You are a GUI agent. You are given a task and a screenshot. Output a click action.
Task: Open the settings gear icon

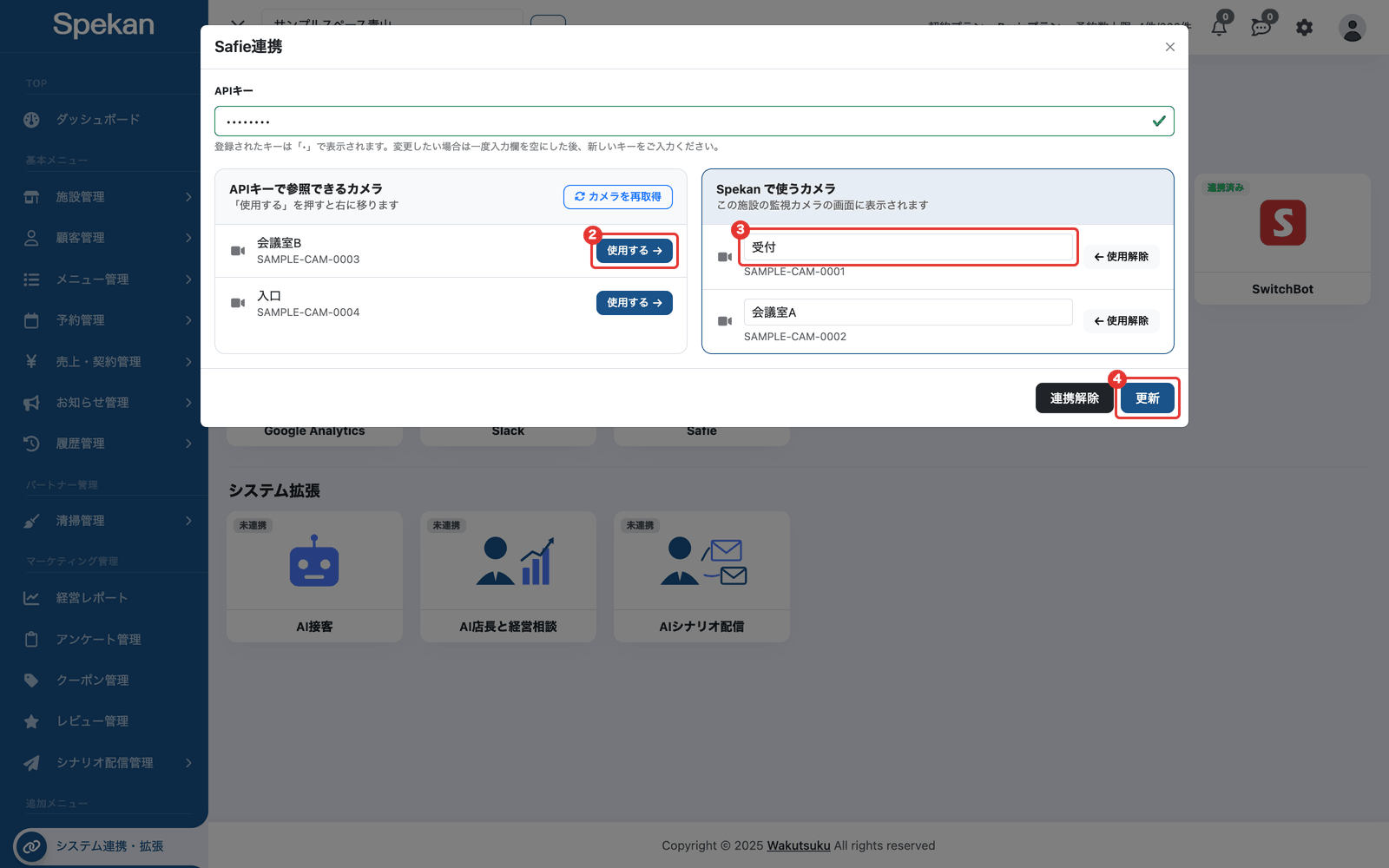[1304, 28]
